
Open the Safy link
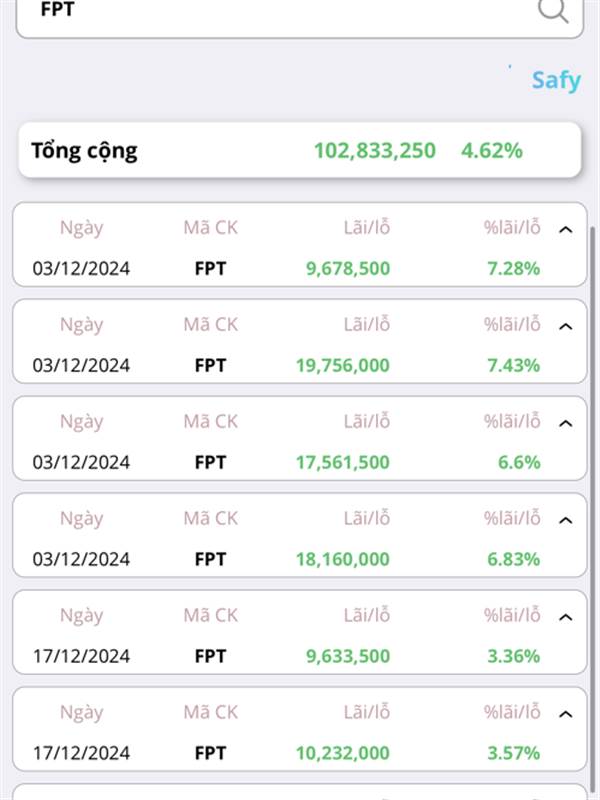(x=556, y=81)
